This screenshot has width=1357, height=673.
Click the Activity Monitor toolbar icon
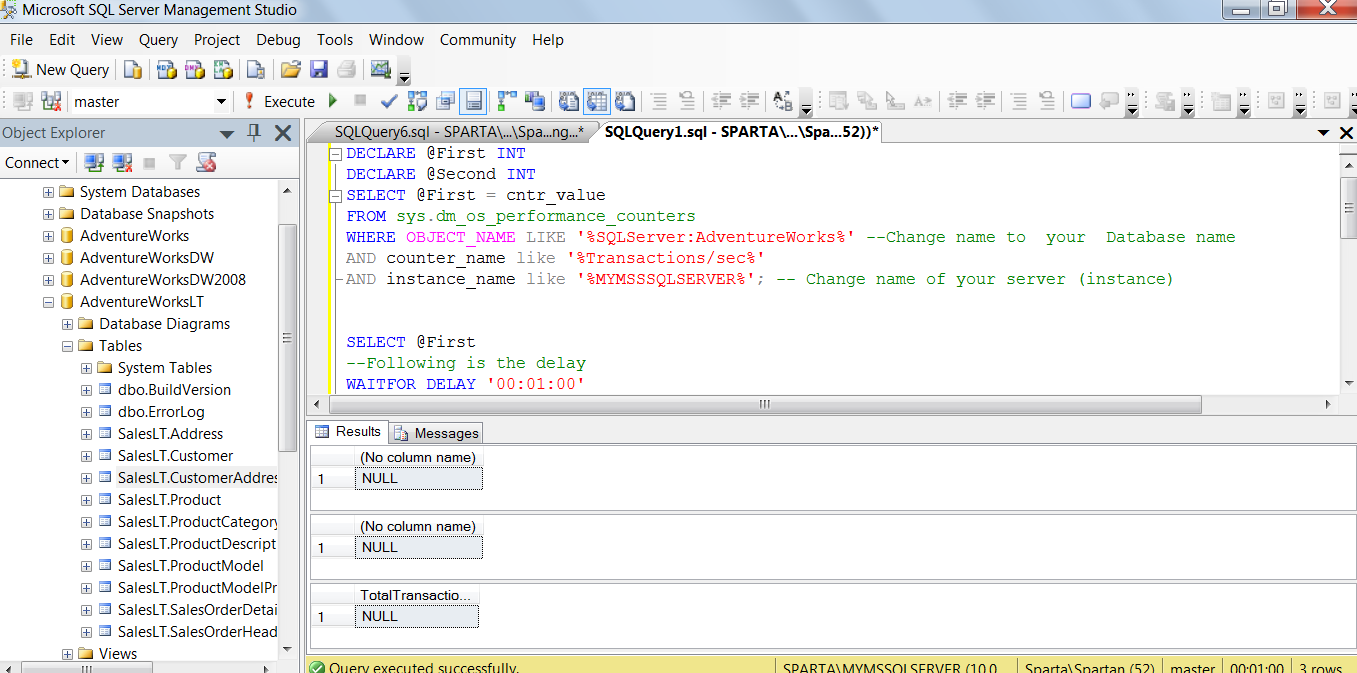coord(380,69)
